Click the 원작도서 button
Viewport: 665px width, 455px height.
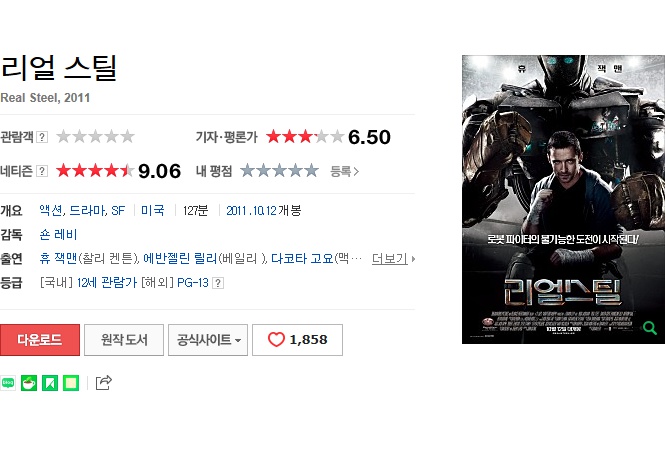tap(124, 340)
